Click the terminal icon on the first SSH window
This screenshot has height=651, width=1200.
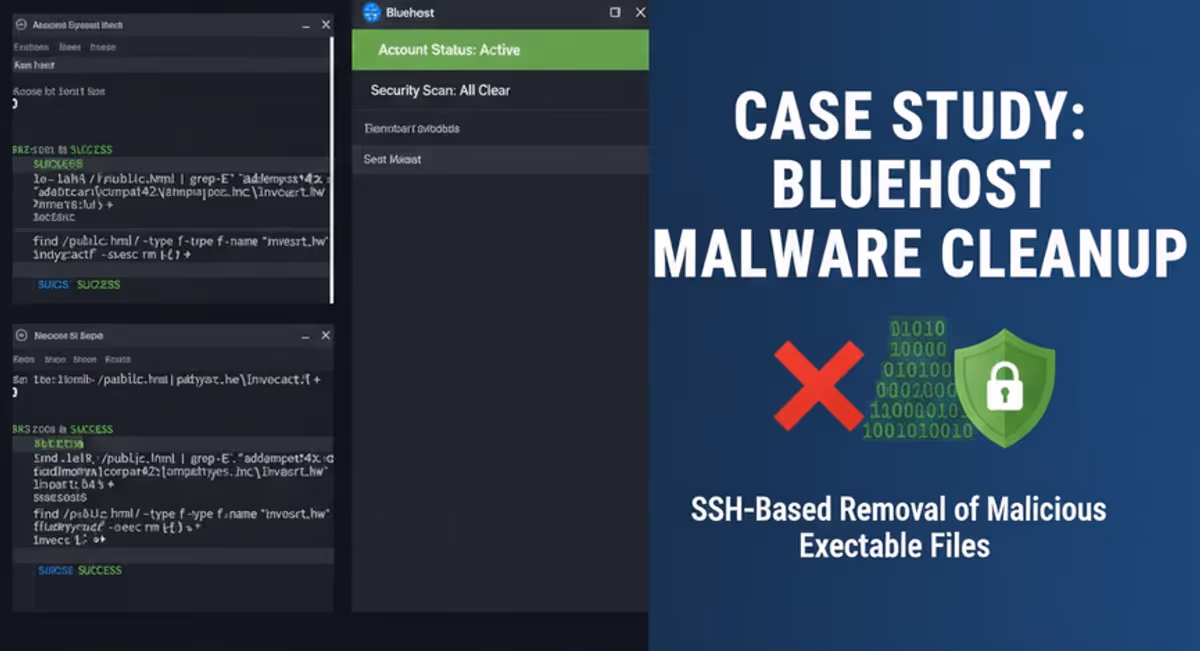click(21, 24)
